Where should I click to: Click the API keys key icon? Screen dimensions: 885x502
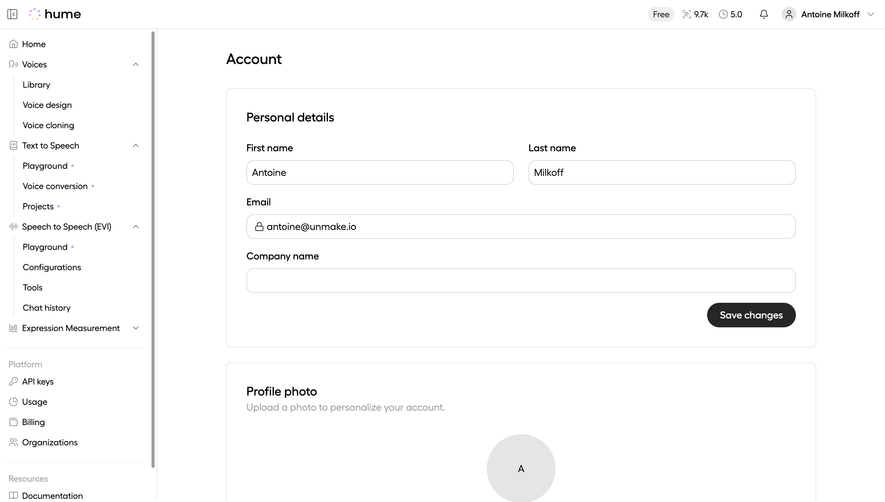[x=14, y=382]
